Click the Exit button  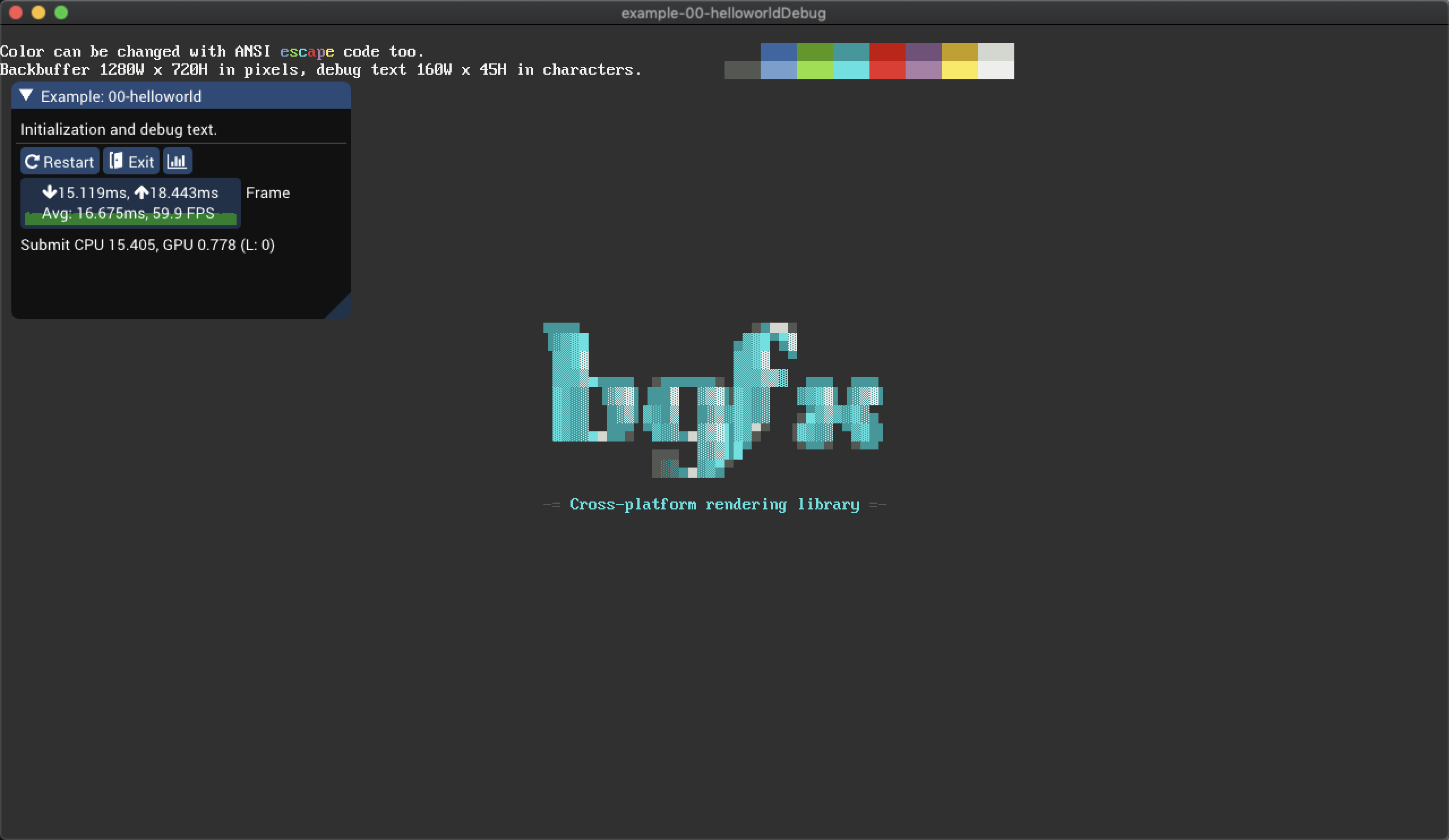point(131,161)
